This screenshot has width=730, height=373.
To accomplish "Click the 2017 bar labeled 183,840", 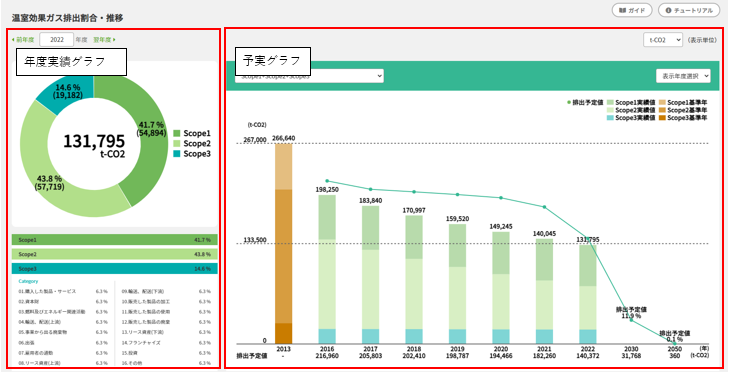I will [371, 275].
